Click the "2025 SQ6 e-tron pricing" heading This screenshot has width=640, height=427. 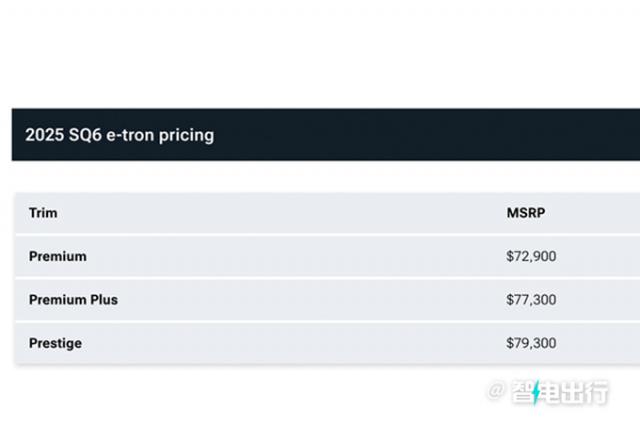point(119,135)
